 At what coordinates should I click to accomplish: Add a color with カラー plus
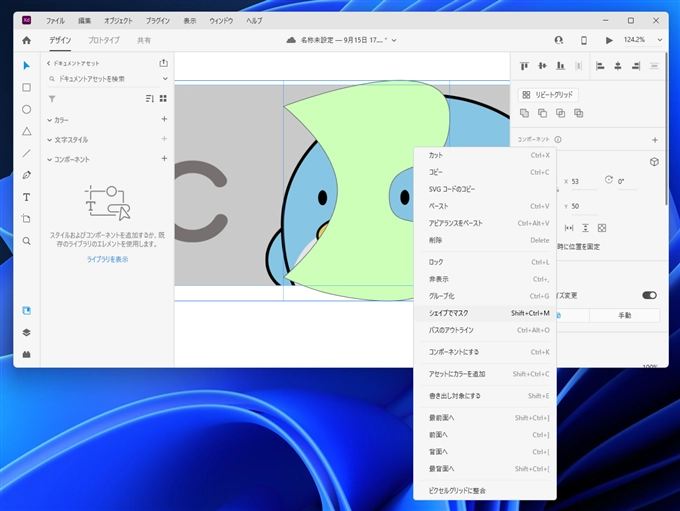pos(164,119)
